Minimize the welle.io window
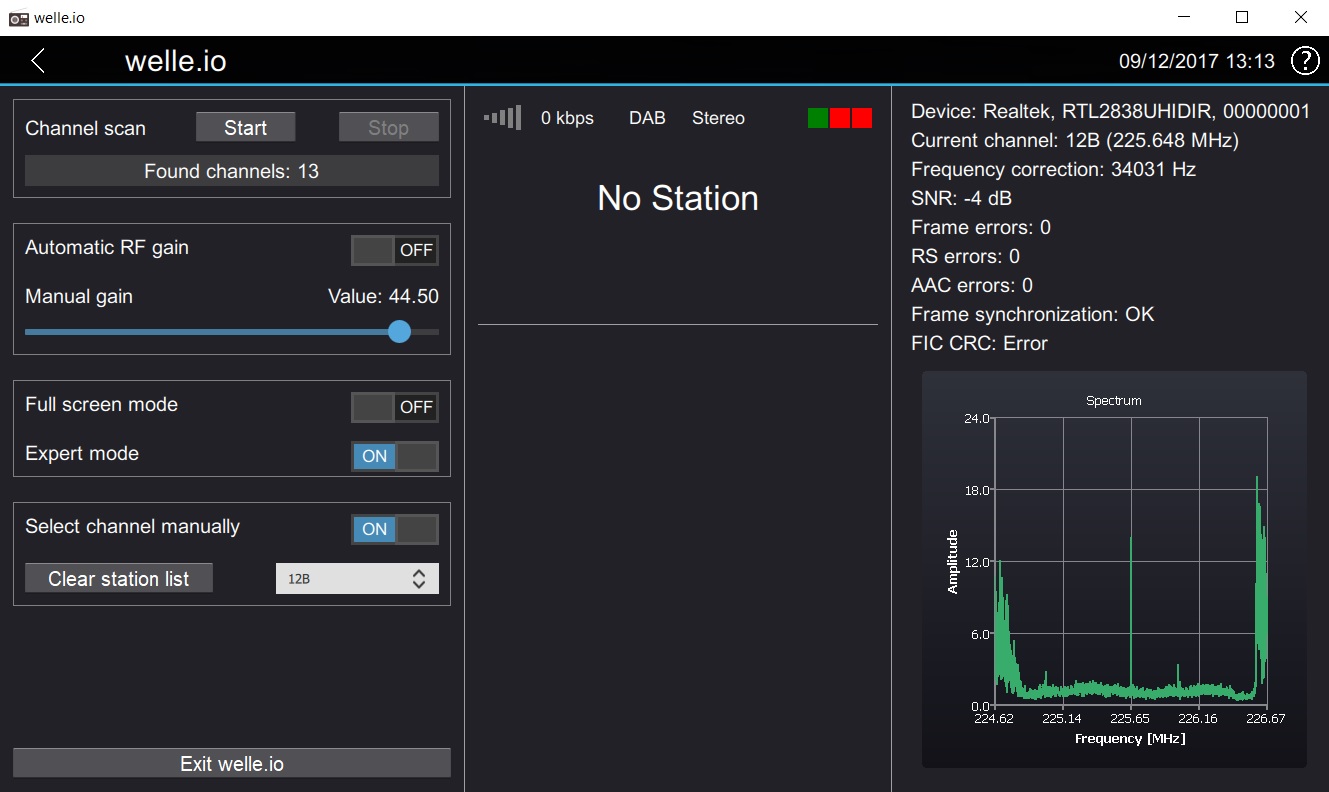Image resolution: width=1329 pixels, height=792 pixels. pyautogui.click(x=1183, y=17)
